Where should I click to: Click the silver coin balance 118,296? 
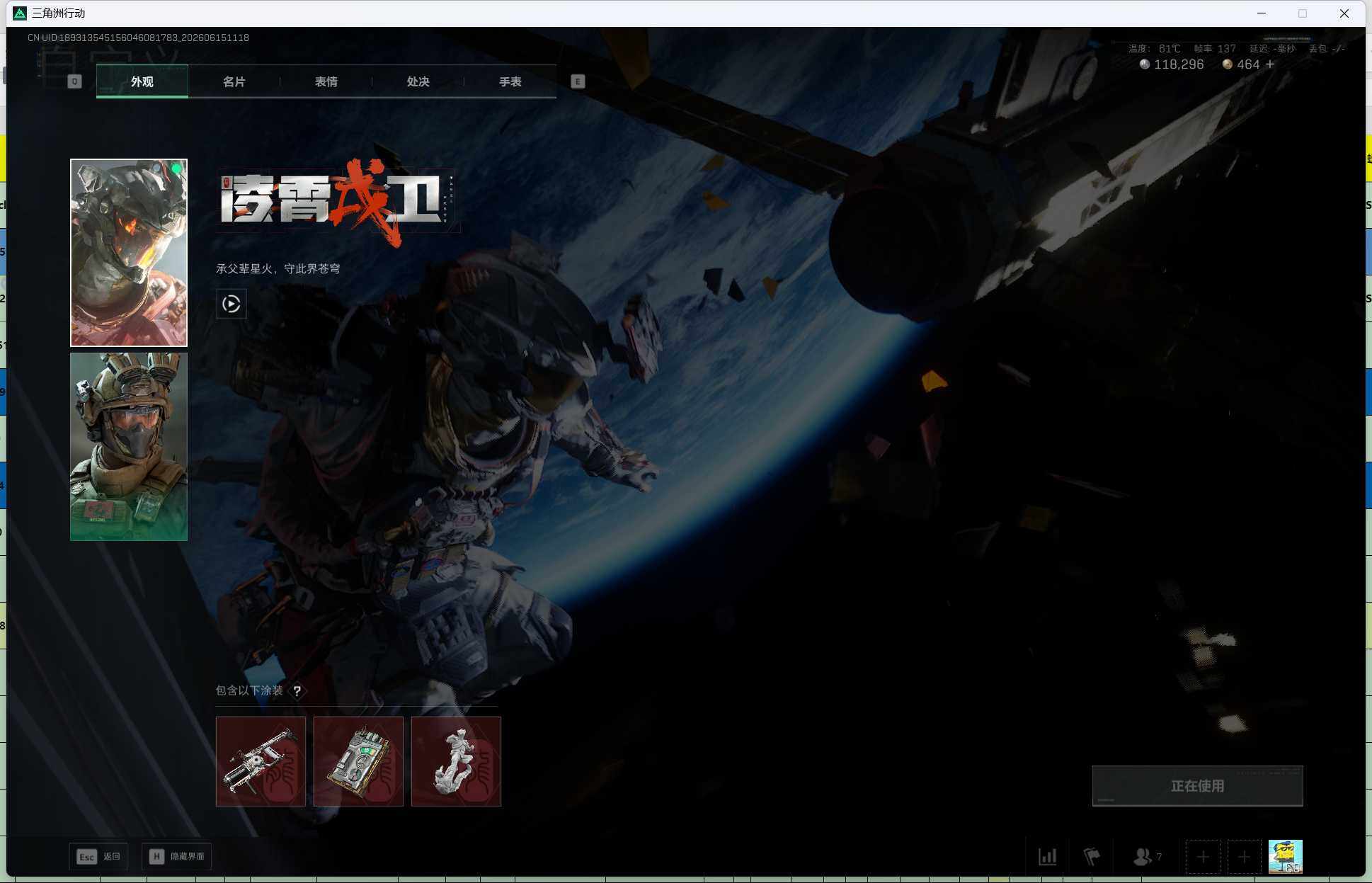(x=1172, y=64)
